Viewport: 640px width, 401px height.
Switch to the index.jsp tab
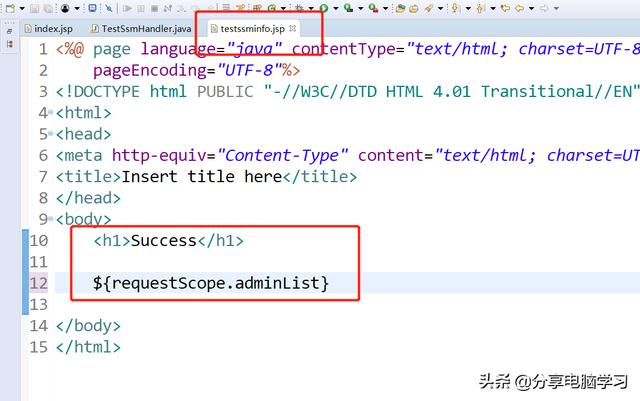click(x=49, y=29)
